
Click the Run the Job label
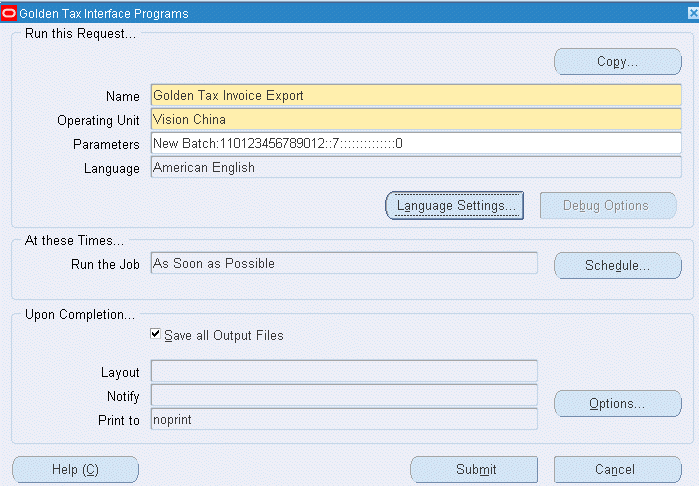point(105,264)
